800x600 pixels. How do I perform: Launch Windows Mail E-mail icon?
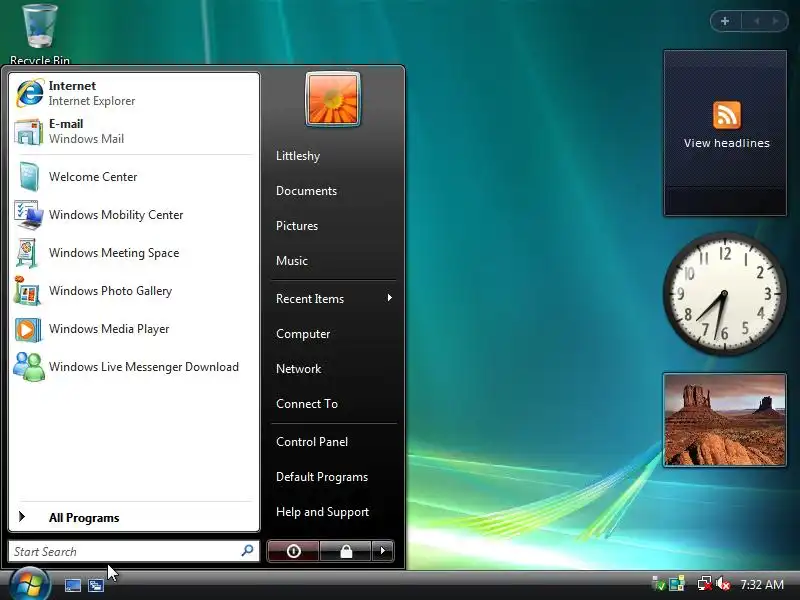tap(29, 132)
